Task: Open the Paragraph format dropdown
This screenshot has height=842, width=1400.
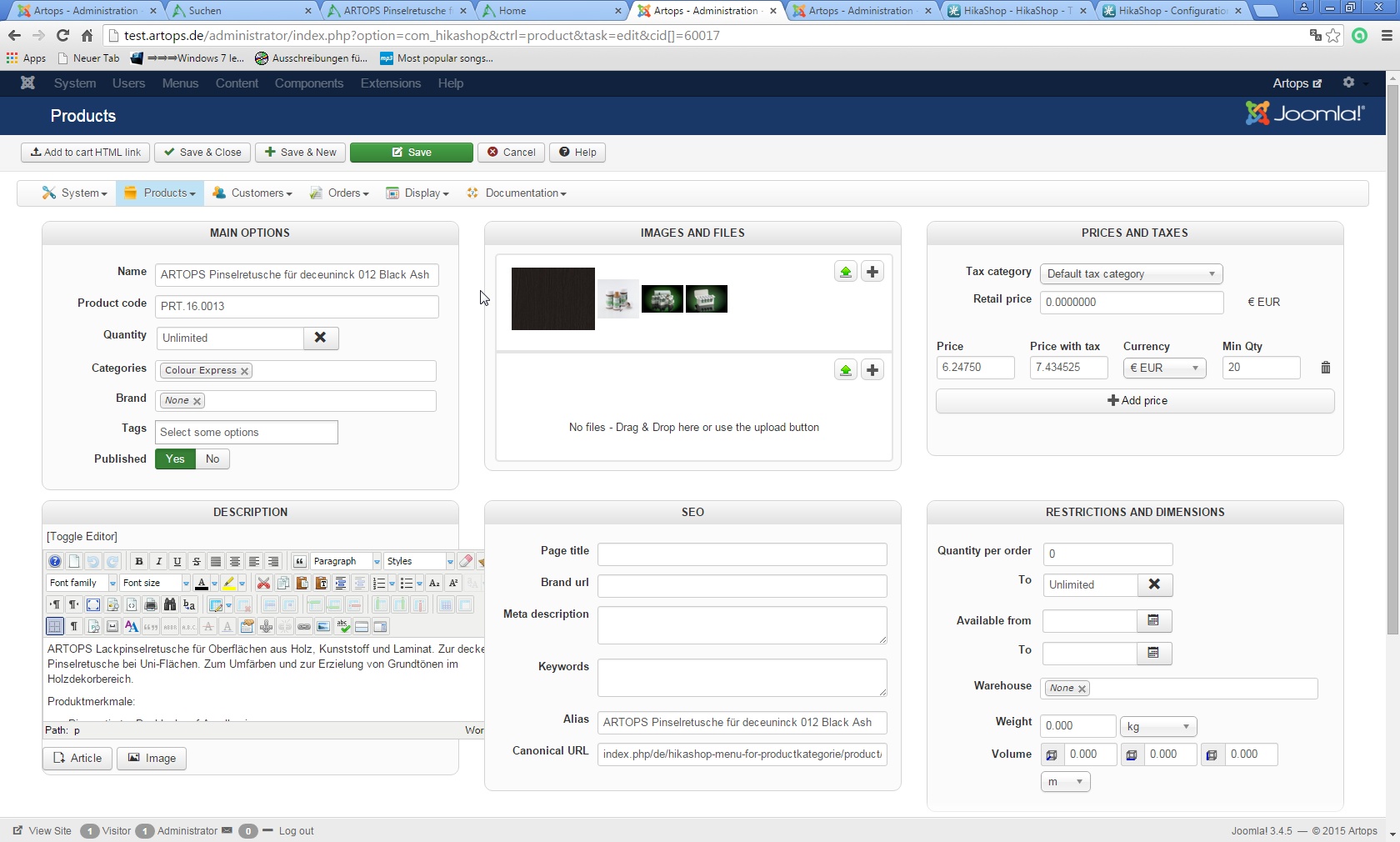Action: pos(346,561)
